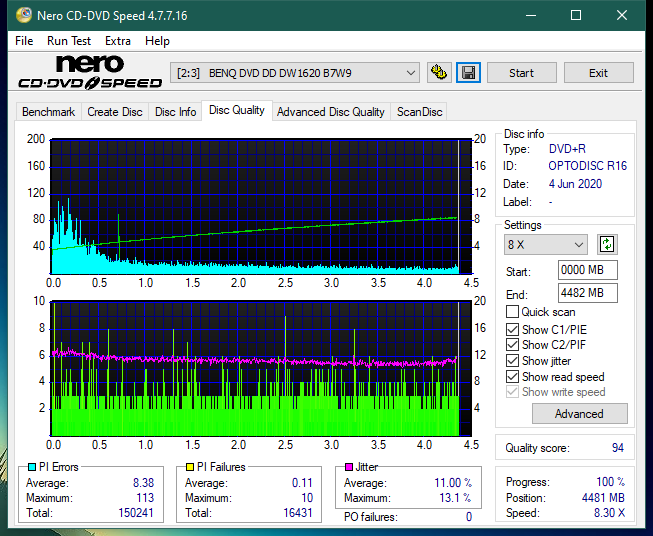
Task: Click the End field showing 4482 MB
Action: coord(587,293)
